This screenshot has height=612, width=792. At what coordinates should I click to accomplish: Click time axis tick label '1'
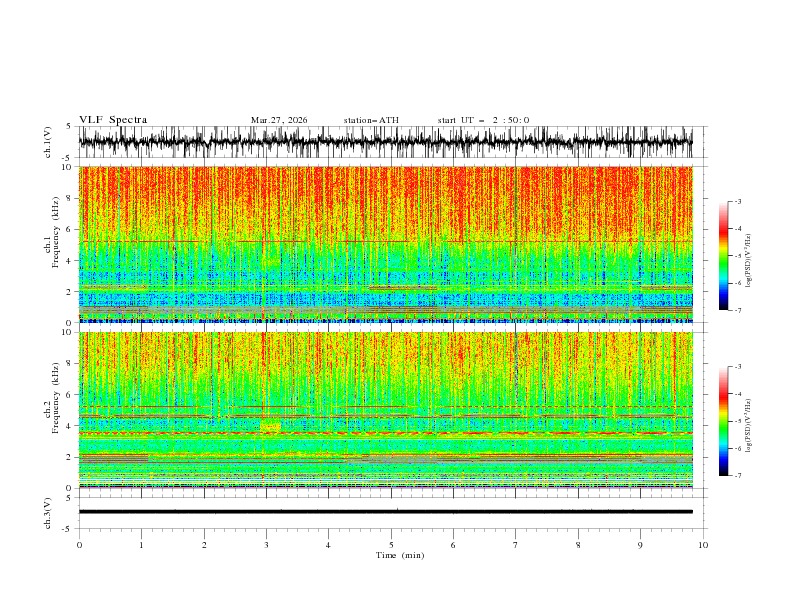(x=141, y=545)
